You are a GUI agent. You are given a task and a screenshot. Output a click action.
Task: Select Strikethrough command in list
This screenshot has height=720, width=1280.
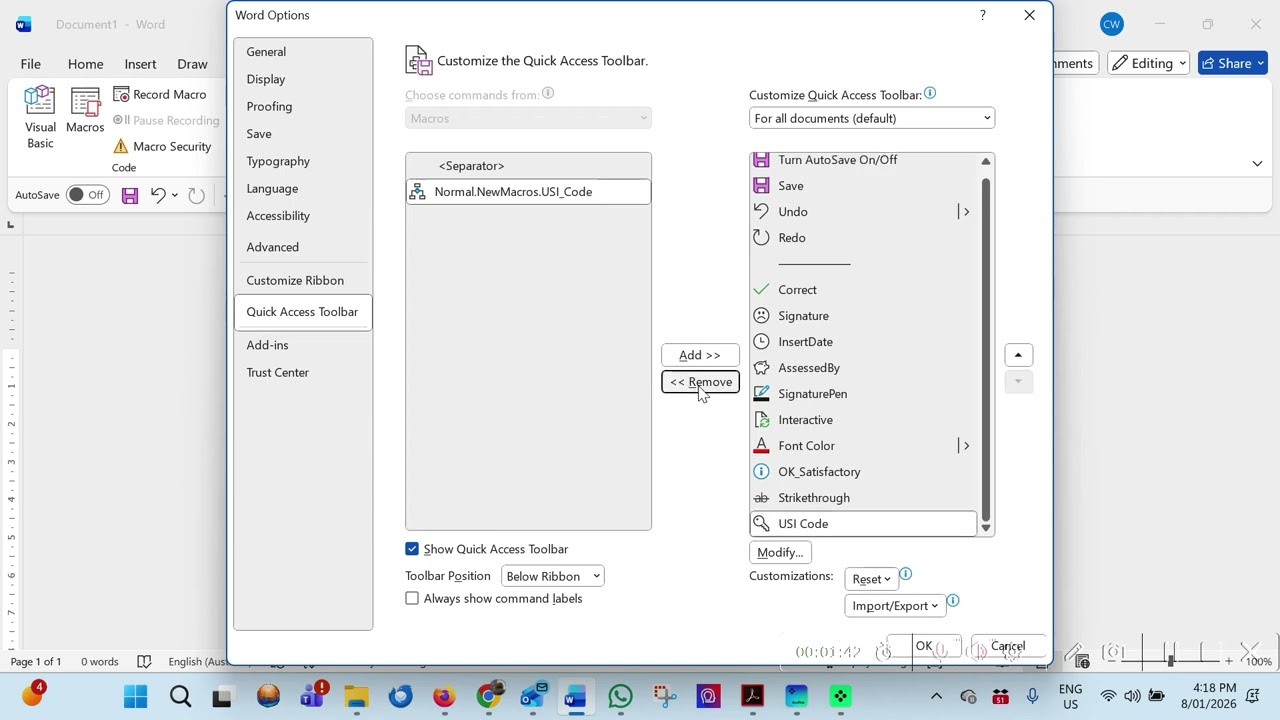click(862, 498)
